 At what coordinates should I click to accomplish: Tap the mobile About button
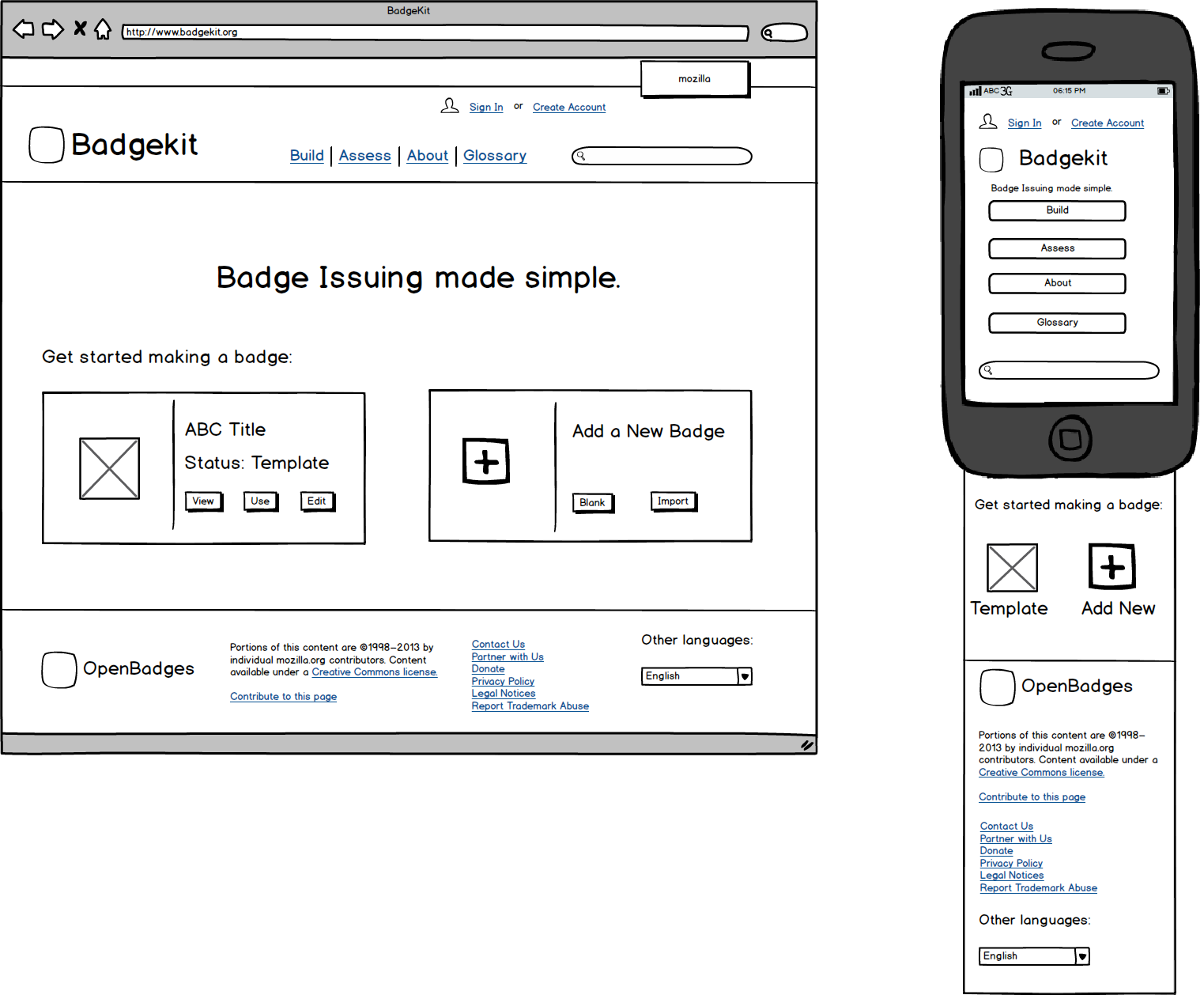[x=1057, y=284]
